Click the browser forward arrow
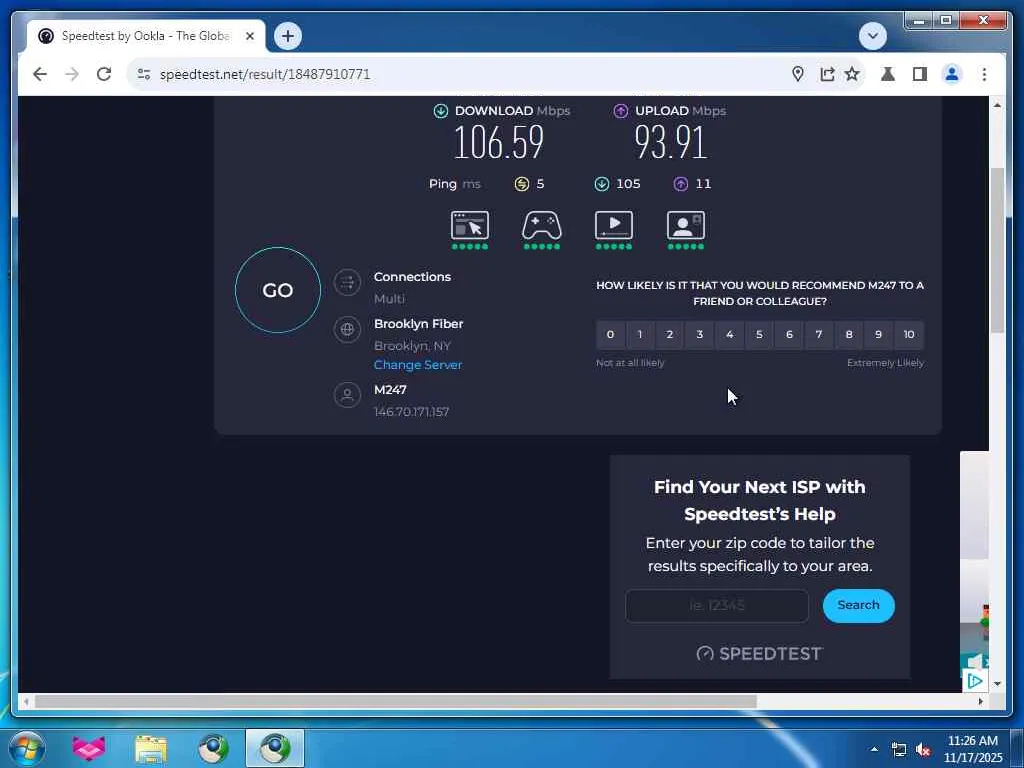This screenshot has width=1024, height=768. pos(72,74)
